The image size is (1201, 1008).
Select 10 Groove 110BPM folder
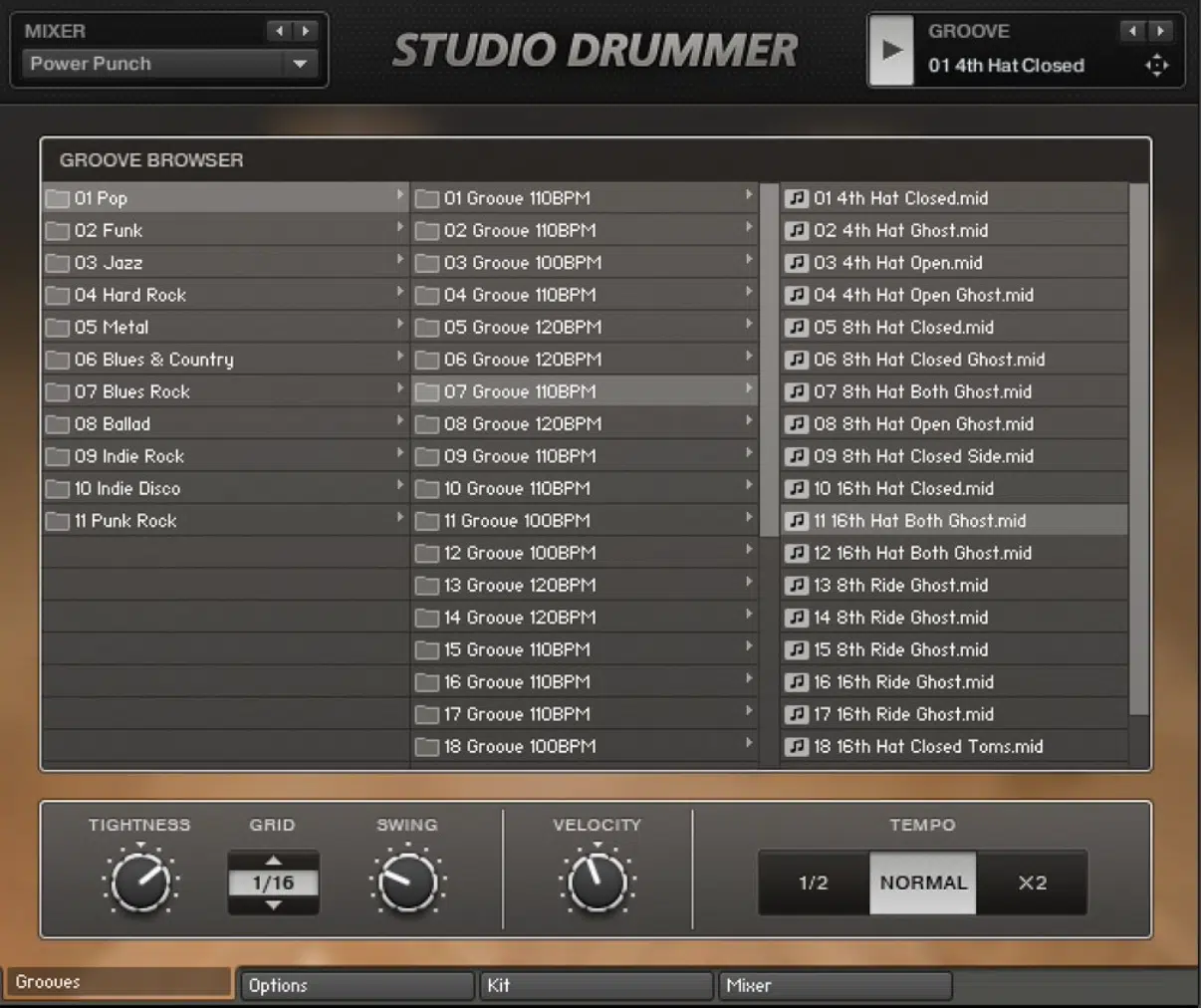coord(586,489)
